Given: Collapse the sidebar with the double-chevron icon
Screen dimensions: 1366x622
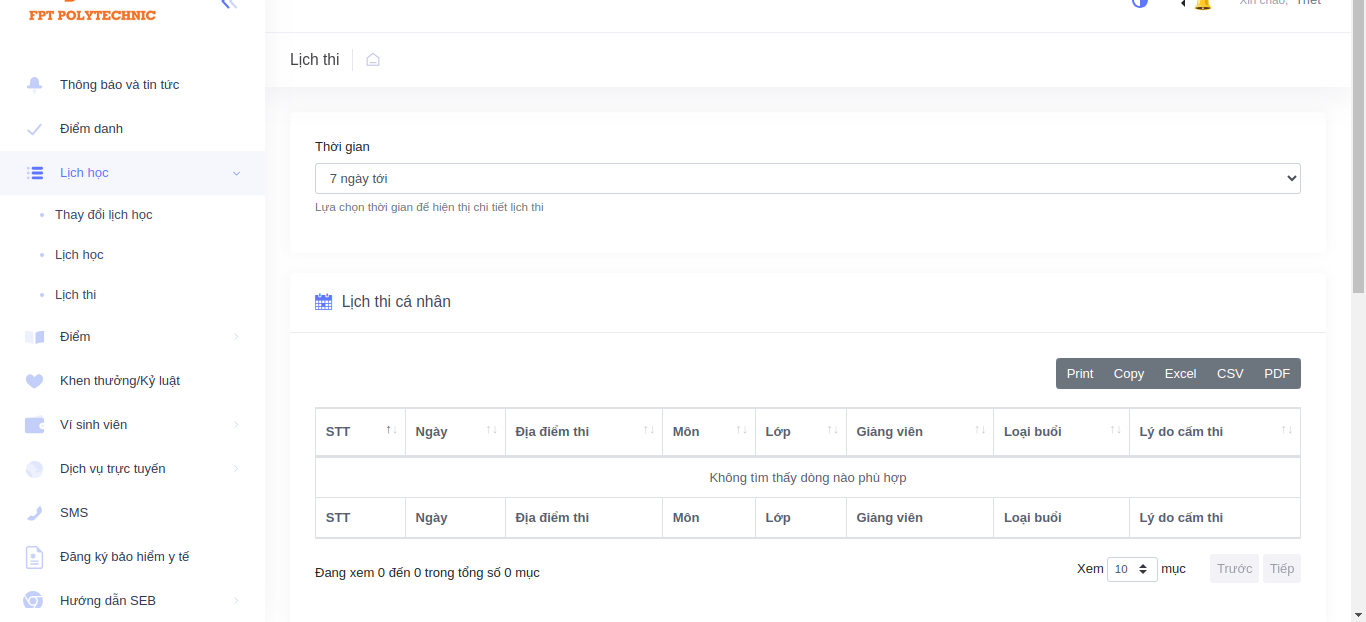Looking at the screenshot, I should pos(229,4).
